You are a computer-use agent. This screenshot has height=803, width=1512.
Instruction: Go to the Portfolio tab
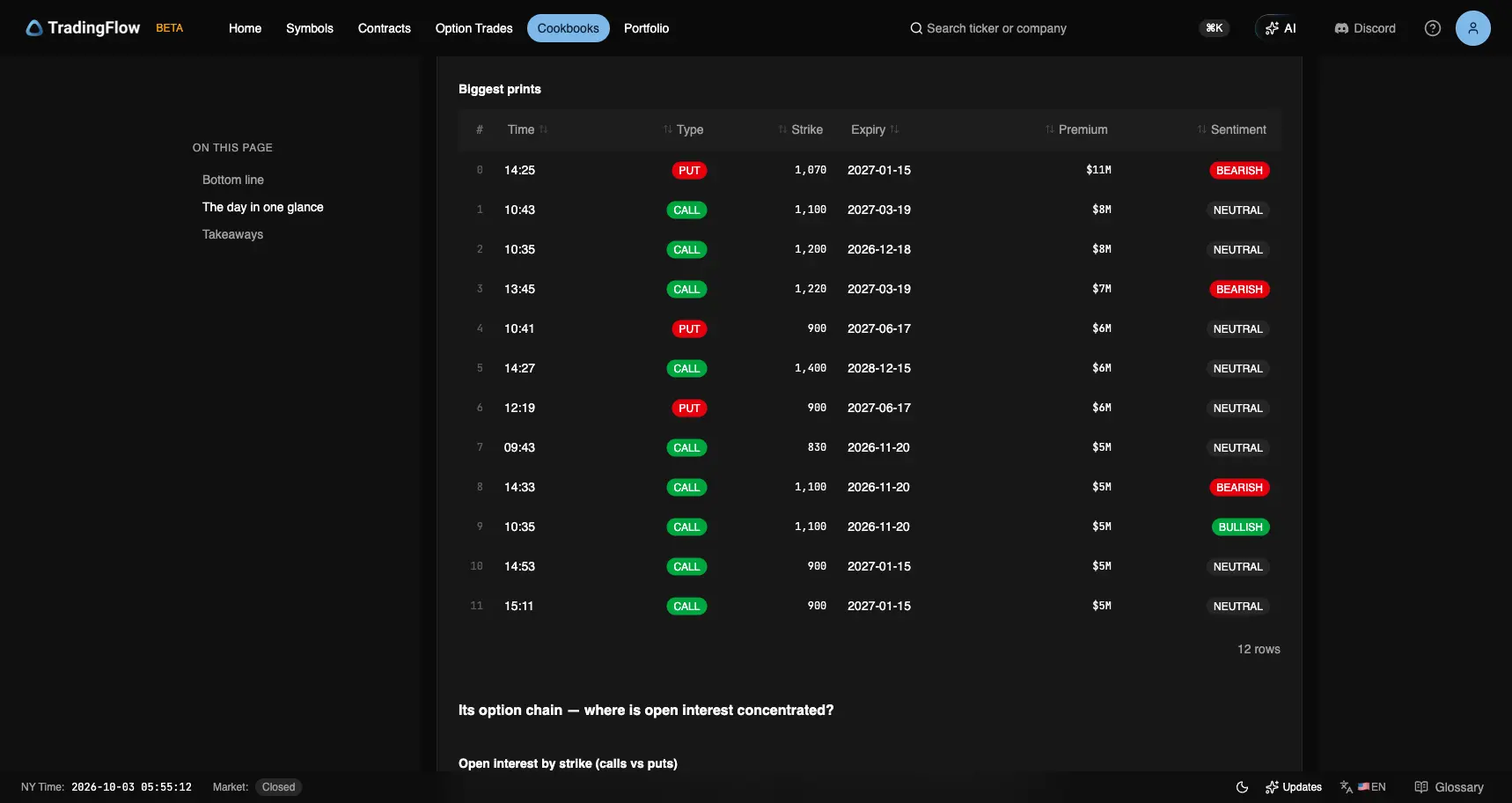(646, 28)
